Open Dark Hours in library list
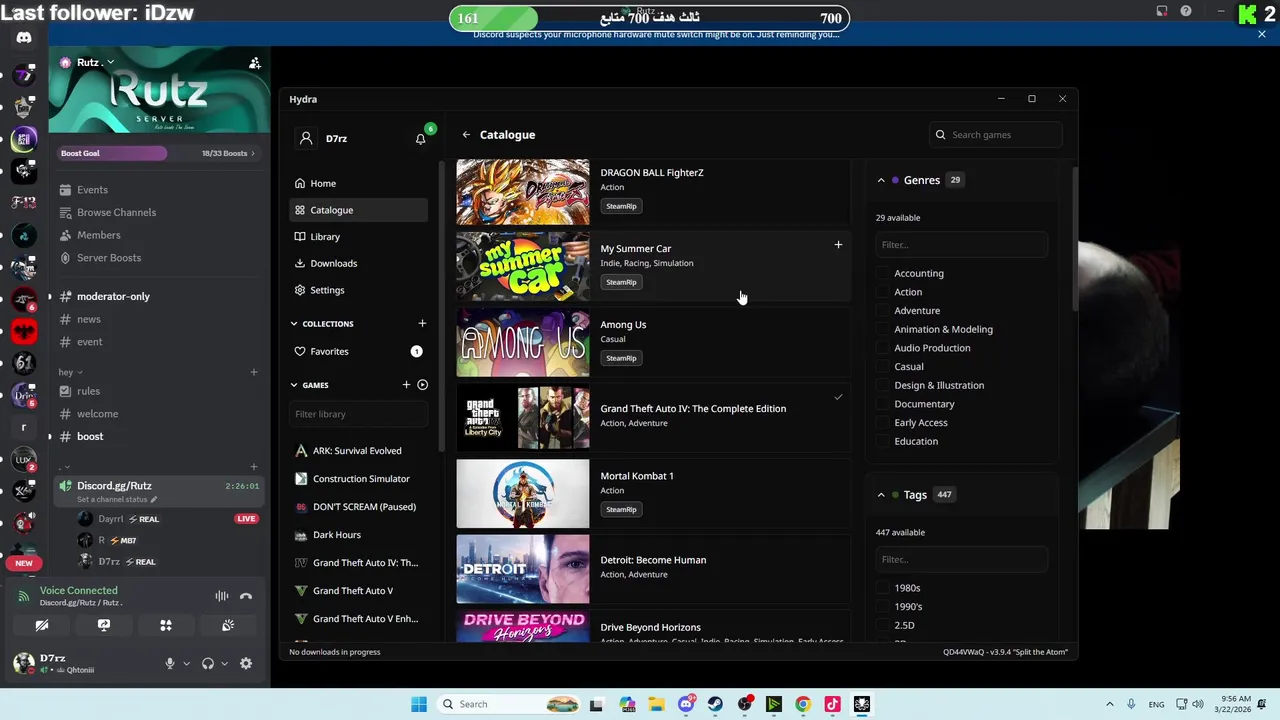This screenshot has width=1280, height=720. coord(359,535)
